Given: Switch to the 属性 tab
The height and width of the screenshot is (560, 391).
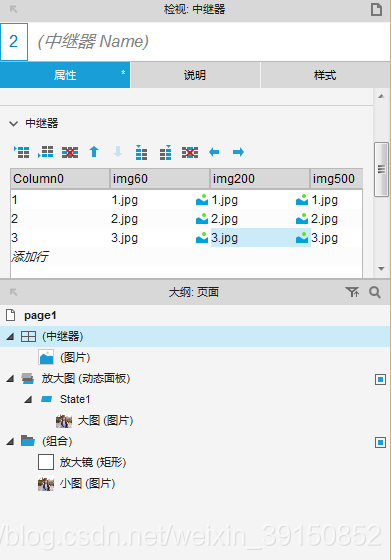Looking at the screenshot, I should tap(65, 75).
